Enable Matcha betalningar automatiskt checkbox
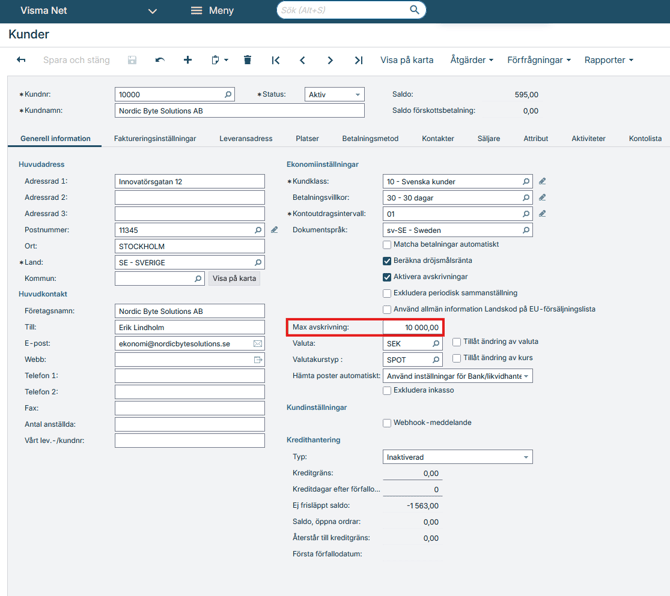The image size is (670, 596). click(387, 245)
